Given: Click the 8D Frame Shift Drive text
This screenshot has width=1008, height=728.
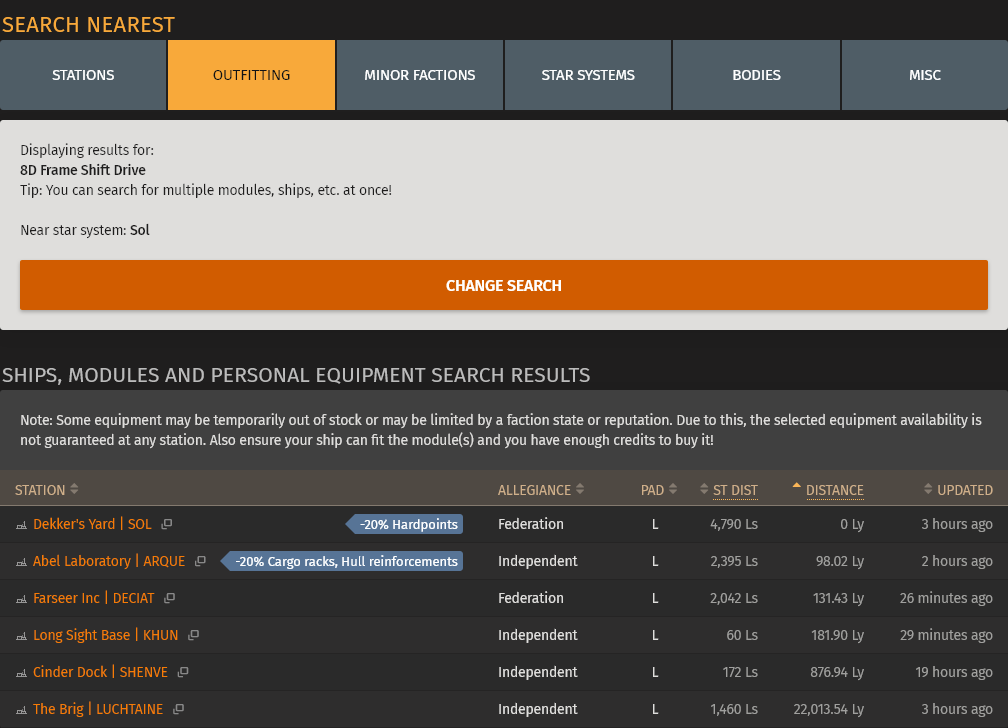Looking at the screenshot, I should point(83,170).
